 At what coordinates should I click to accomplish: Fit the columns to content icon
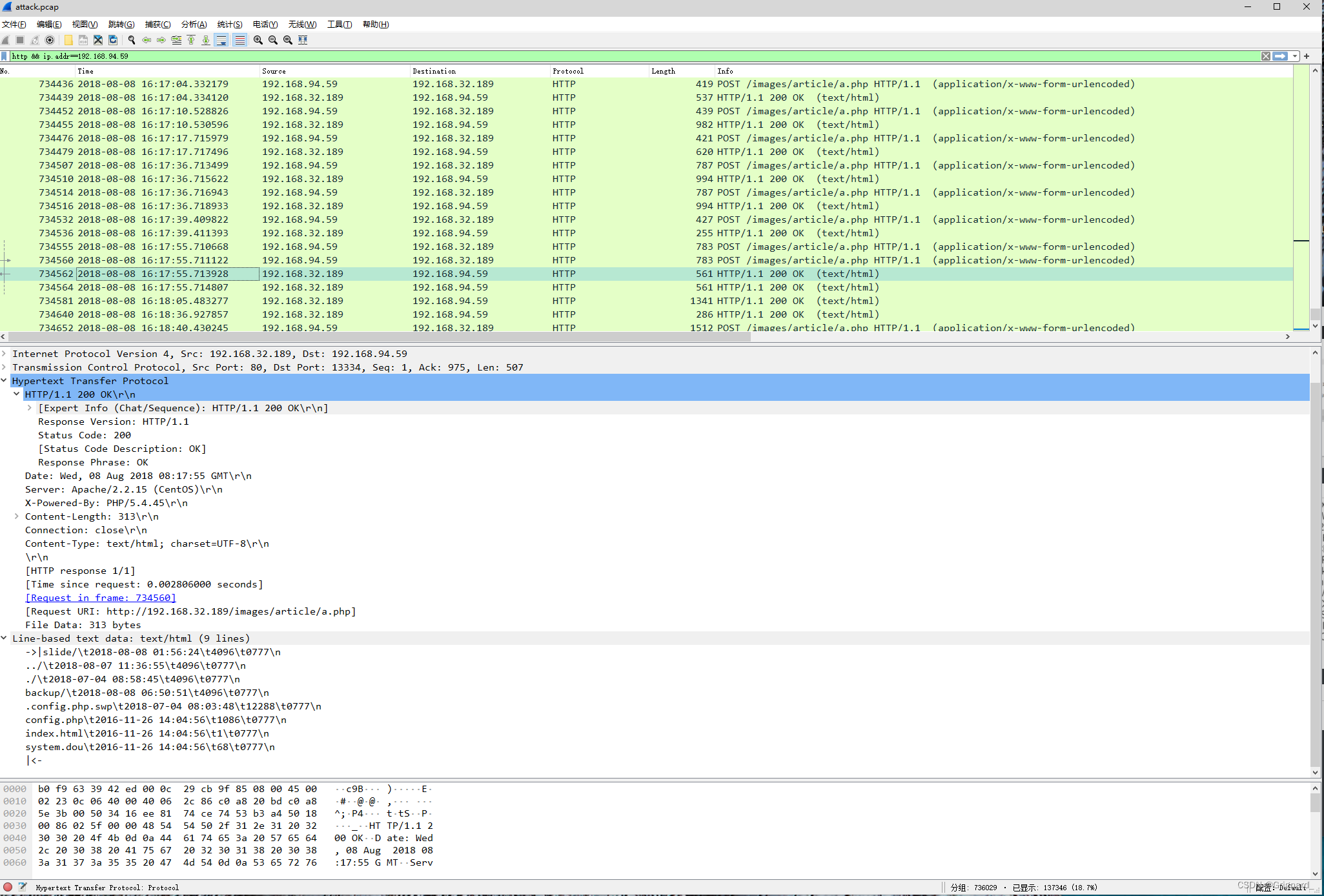[303, 40]
